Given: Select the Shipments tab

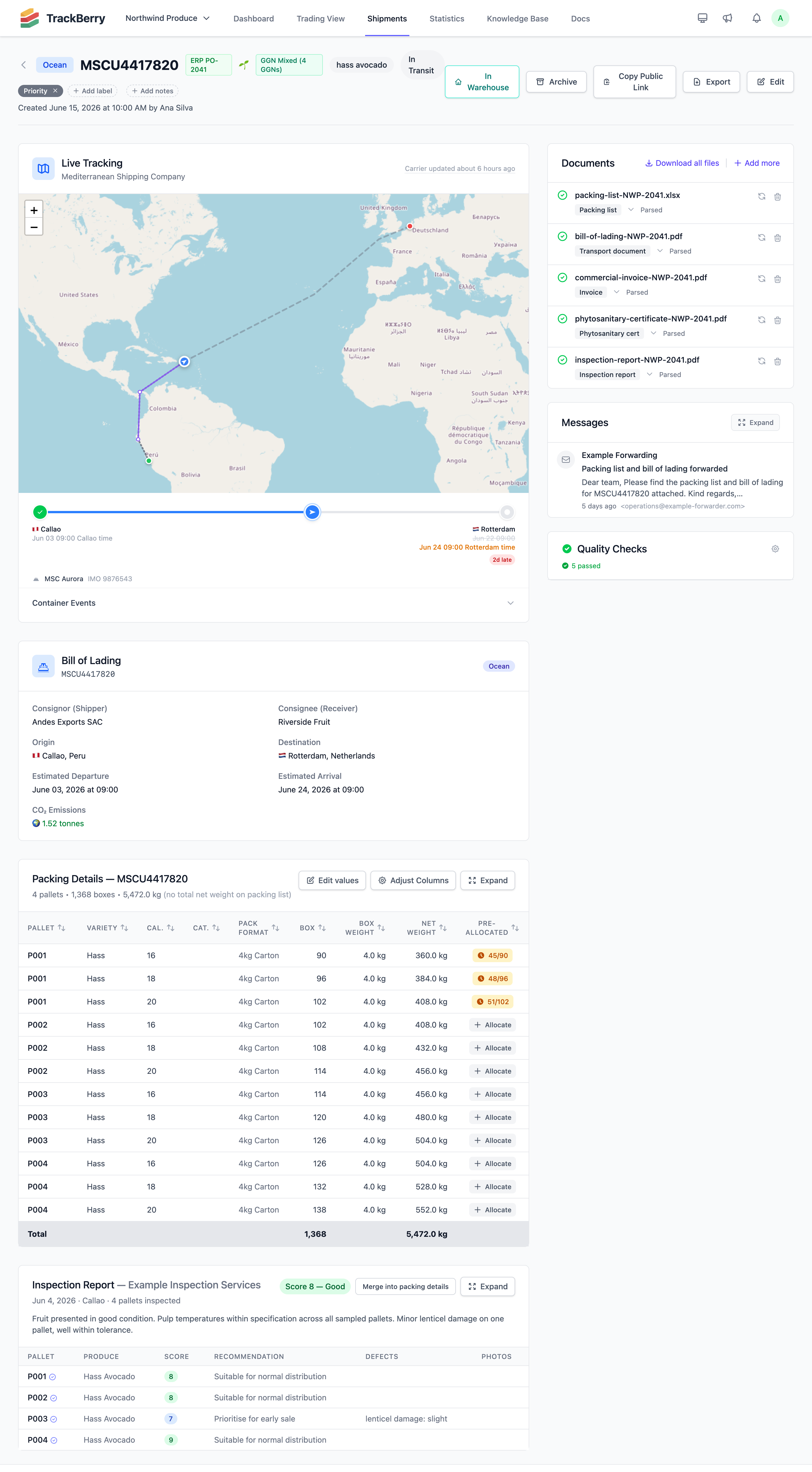Looking at the screenshot, I should (387, 18).
